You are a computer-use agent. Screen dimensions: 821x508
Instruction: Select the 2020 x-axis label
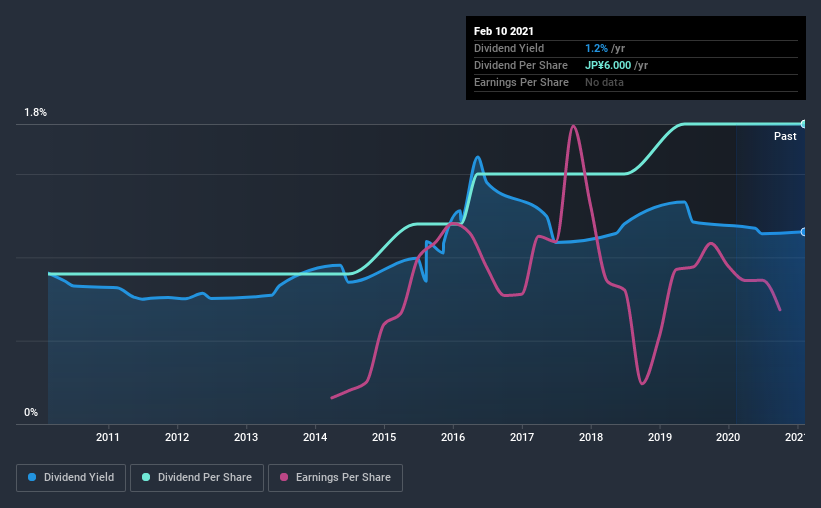728,437
